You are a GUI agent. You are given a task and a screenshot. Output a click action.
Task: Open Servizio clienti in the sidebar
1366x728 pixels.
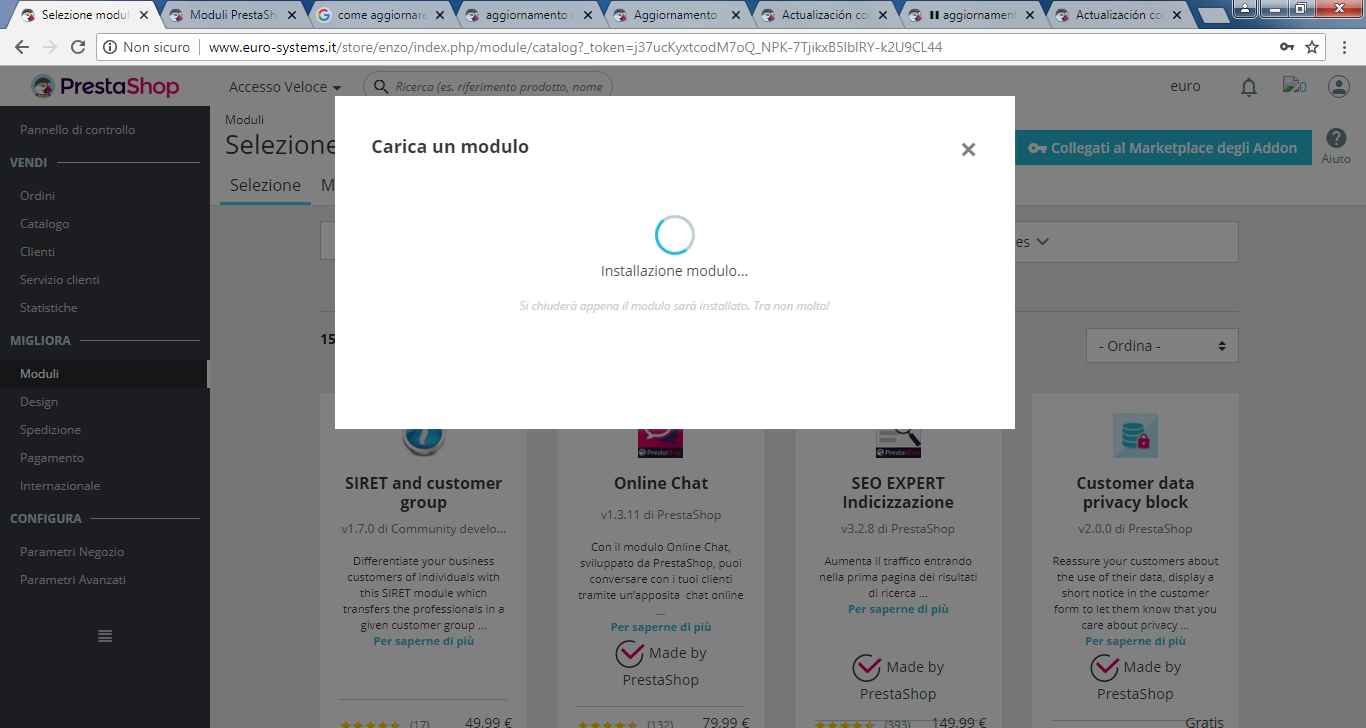[x=60, y=280]
